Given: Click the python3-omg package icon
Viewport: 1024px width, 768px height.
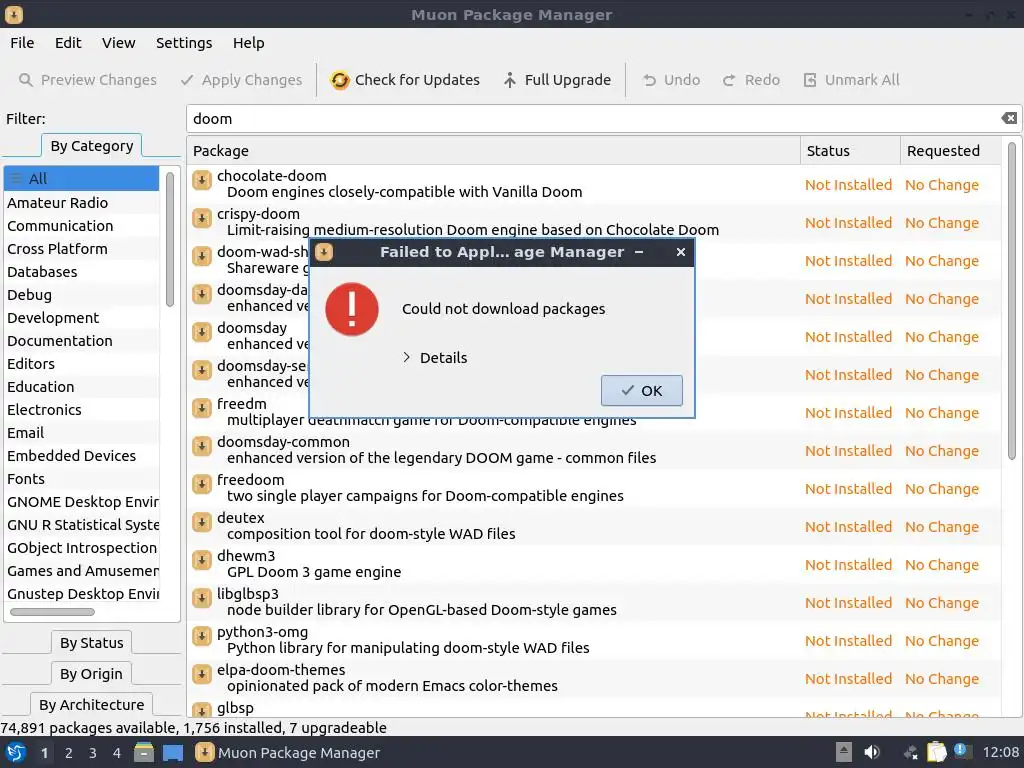Looking at the screenshot, I should point(202,635).
